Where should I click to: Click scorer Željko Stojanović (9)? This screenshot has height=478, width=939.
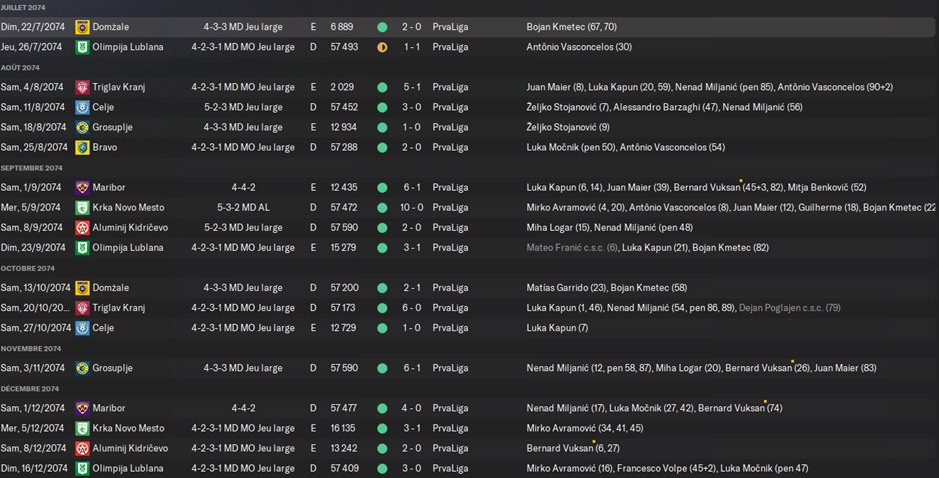[x=568, y=127]
